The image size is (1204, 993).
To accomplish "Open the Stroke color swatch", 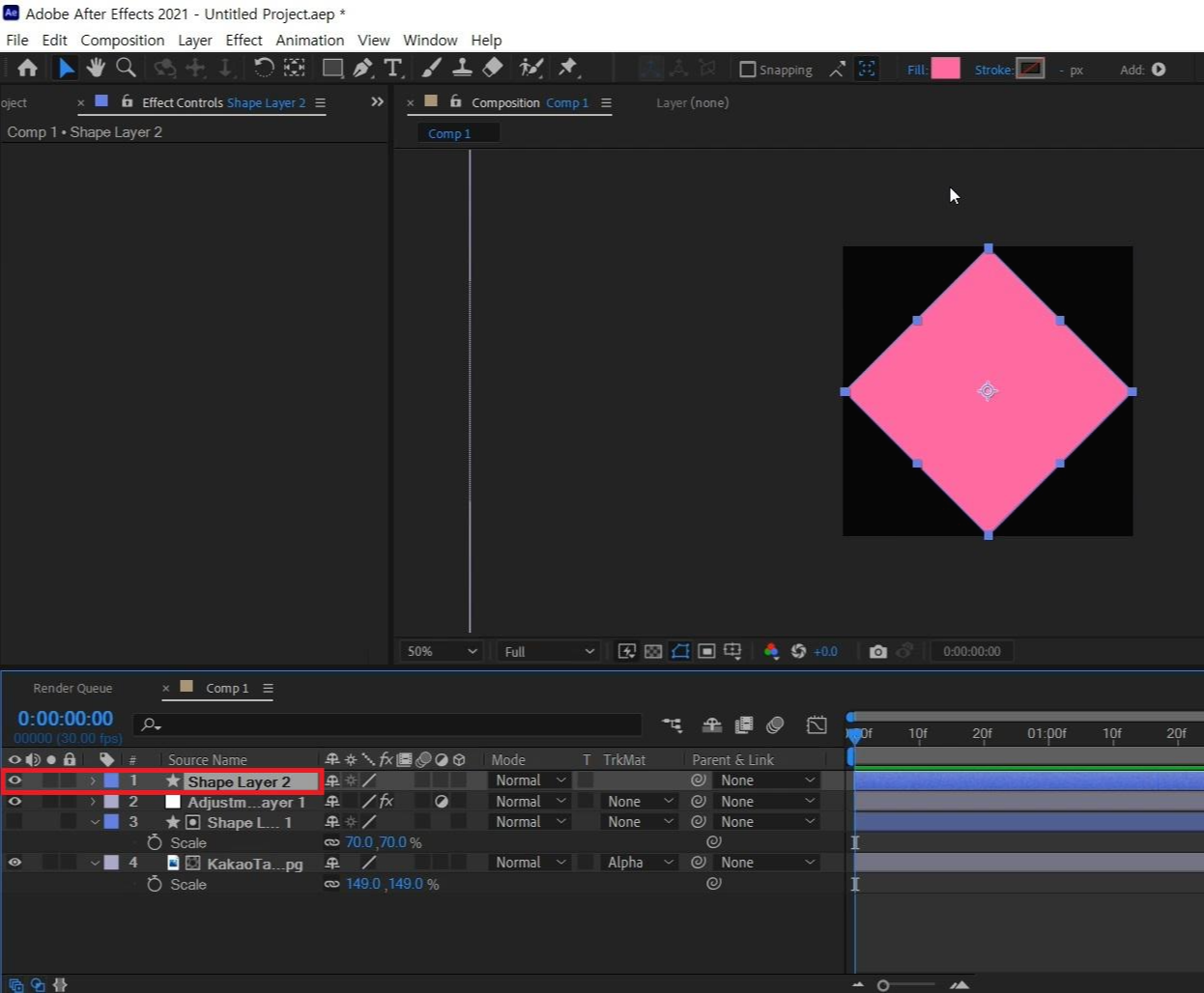I will (x=1031, y=69).
